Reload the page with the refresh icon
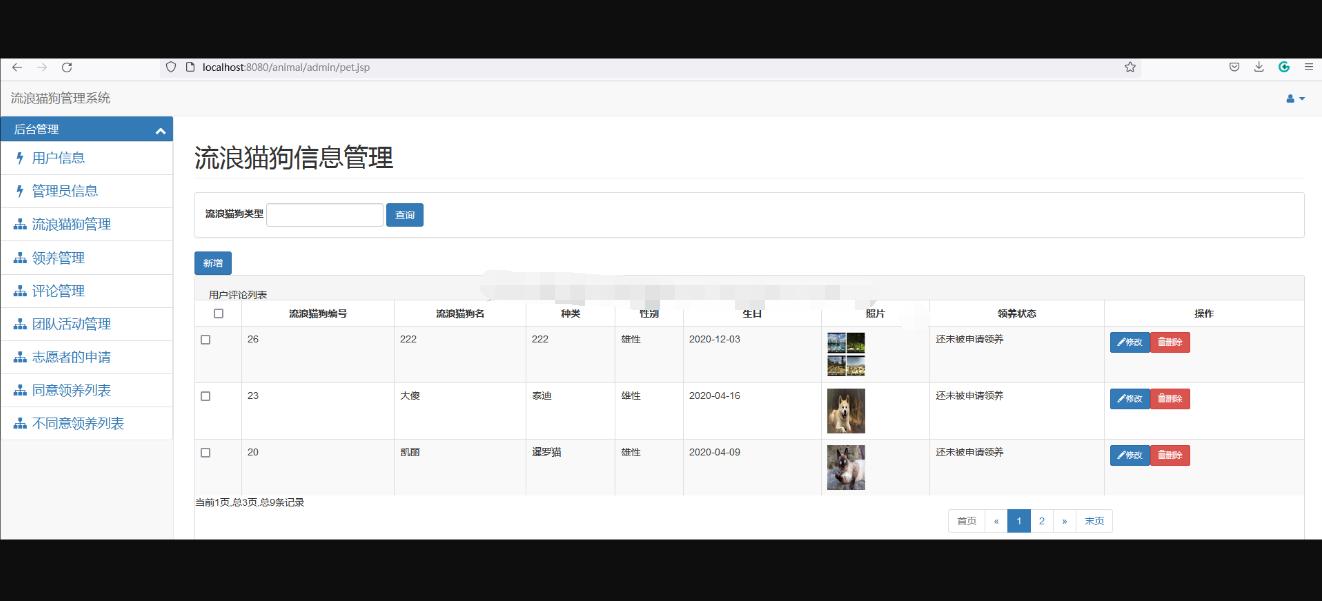 (x=67, y=67)
